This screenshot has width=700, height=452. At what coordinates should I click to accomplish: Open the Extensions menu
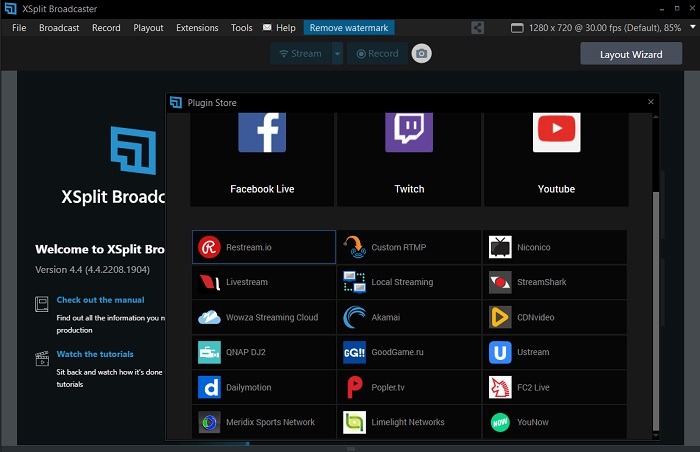(197, 28)
